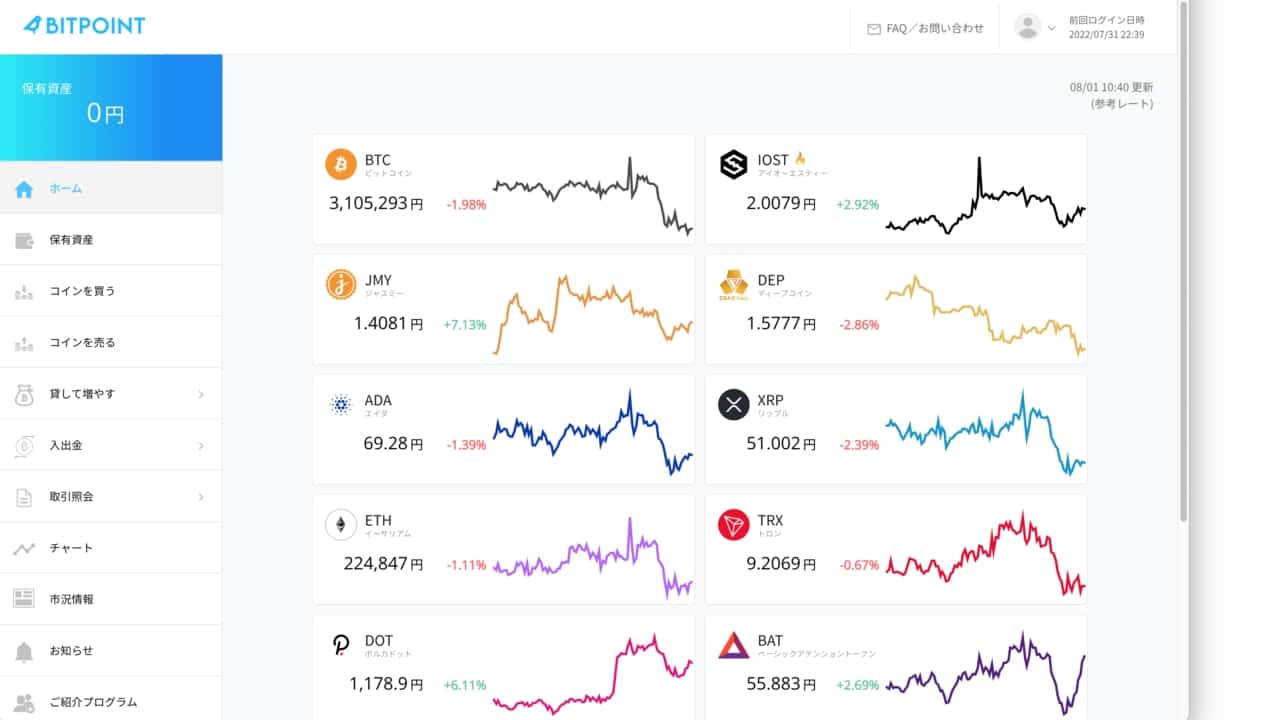Viewport: 1280px width, 720px height.
Task: Click the BITPOINT logo
Action: [84, 25]
